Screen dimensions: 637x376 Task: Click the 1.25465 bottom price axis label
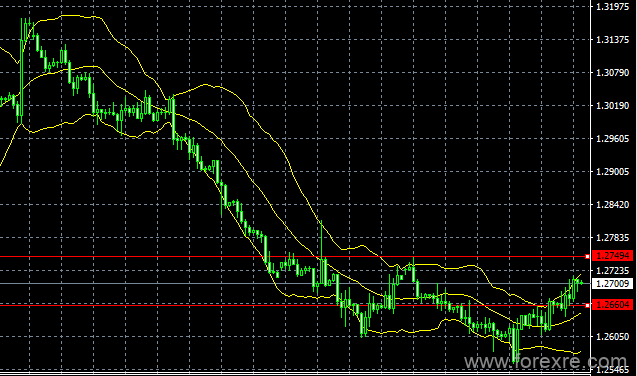coord(612,370)
